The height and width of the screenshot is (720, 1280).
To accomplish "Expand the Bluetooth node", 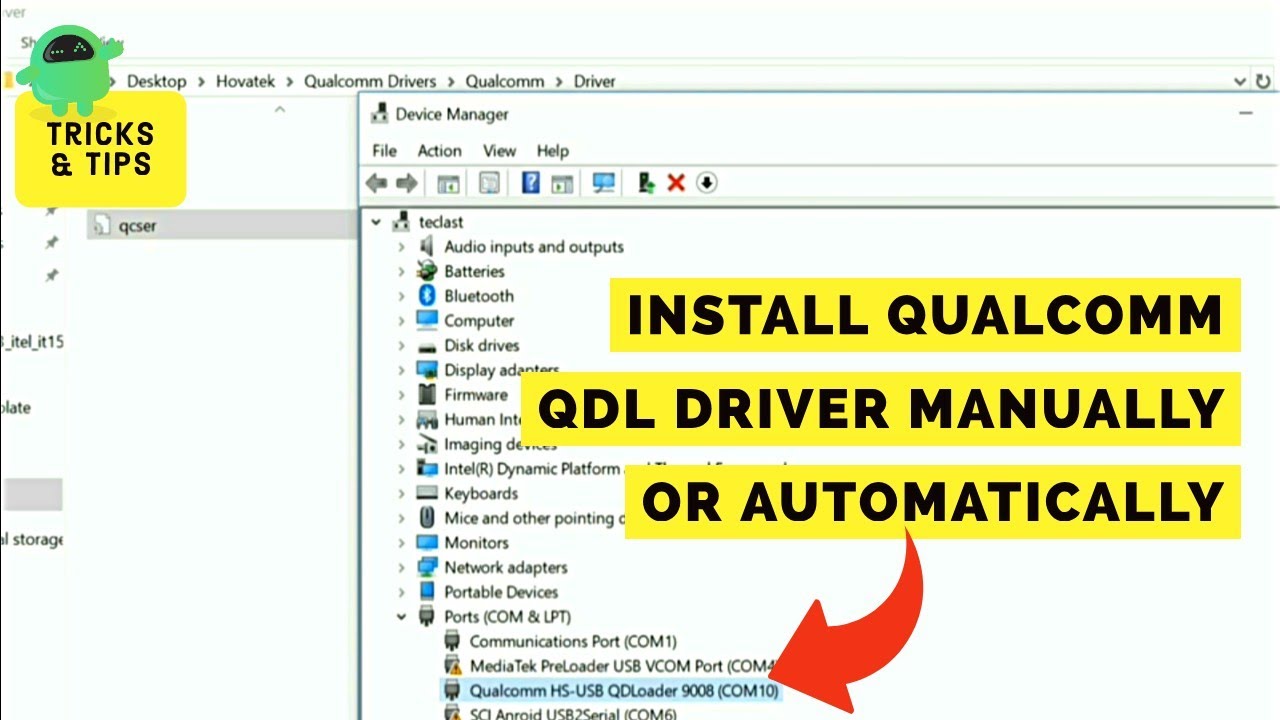I will [401, 296].
